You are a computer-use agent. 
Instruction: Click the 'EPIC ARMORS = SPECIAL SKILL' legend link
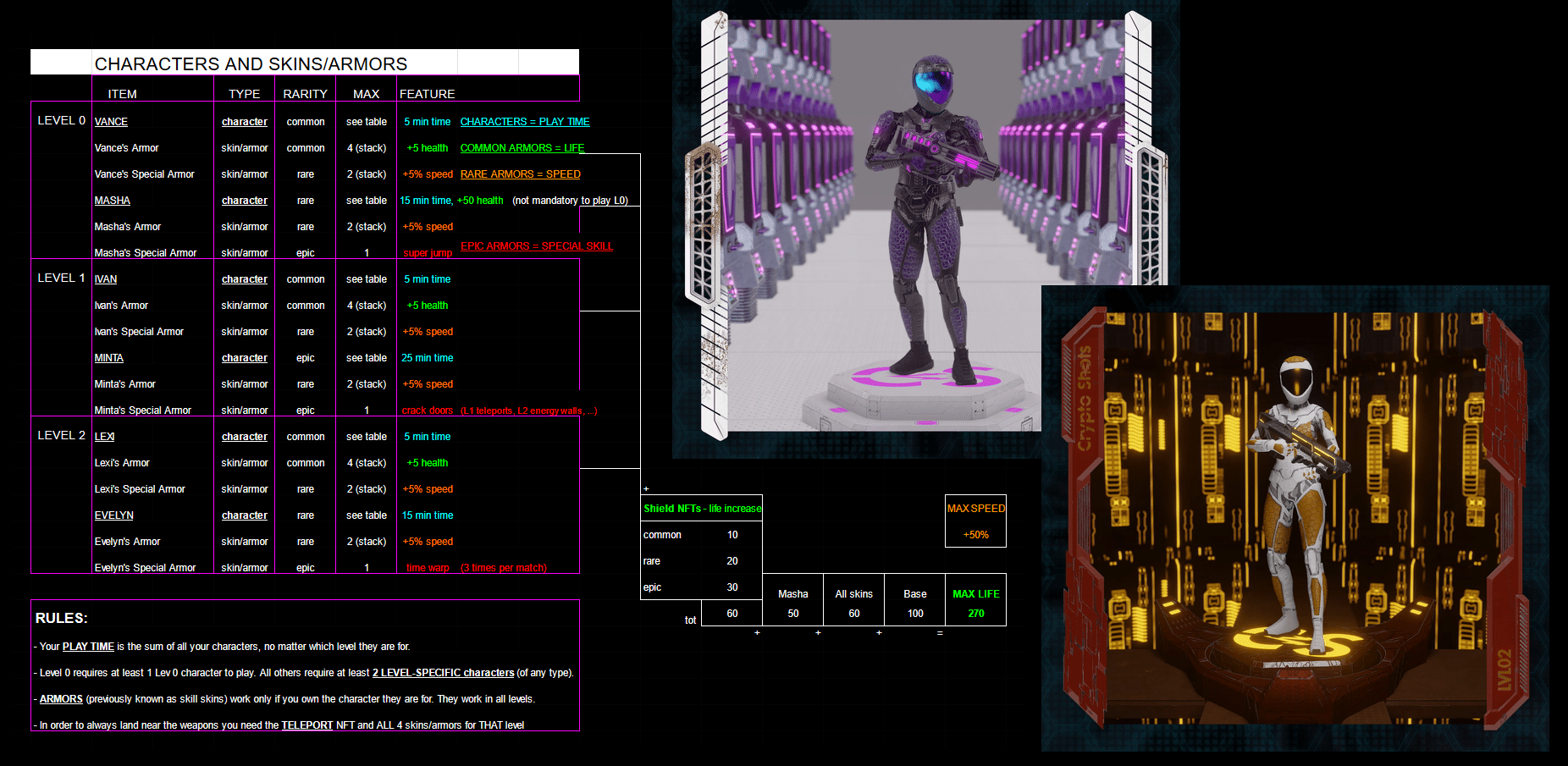pyautogui.click(x=537, y=246)
